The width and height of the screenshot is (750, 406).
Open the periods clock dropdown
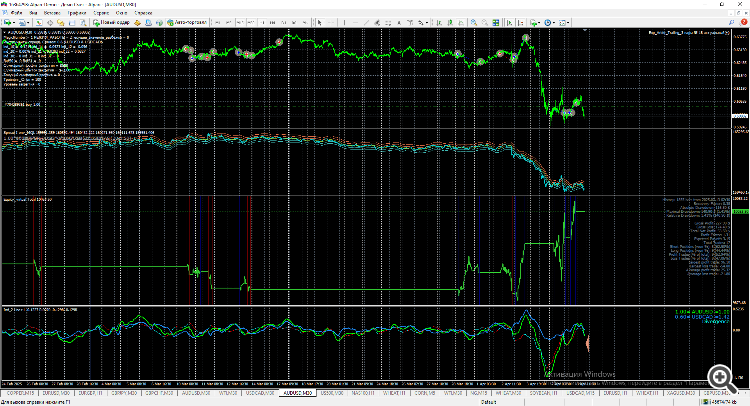point(550,22)
